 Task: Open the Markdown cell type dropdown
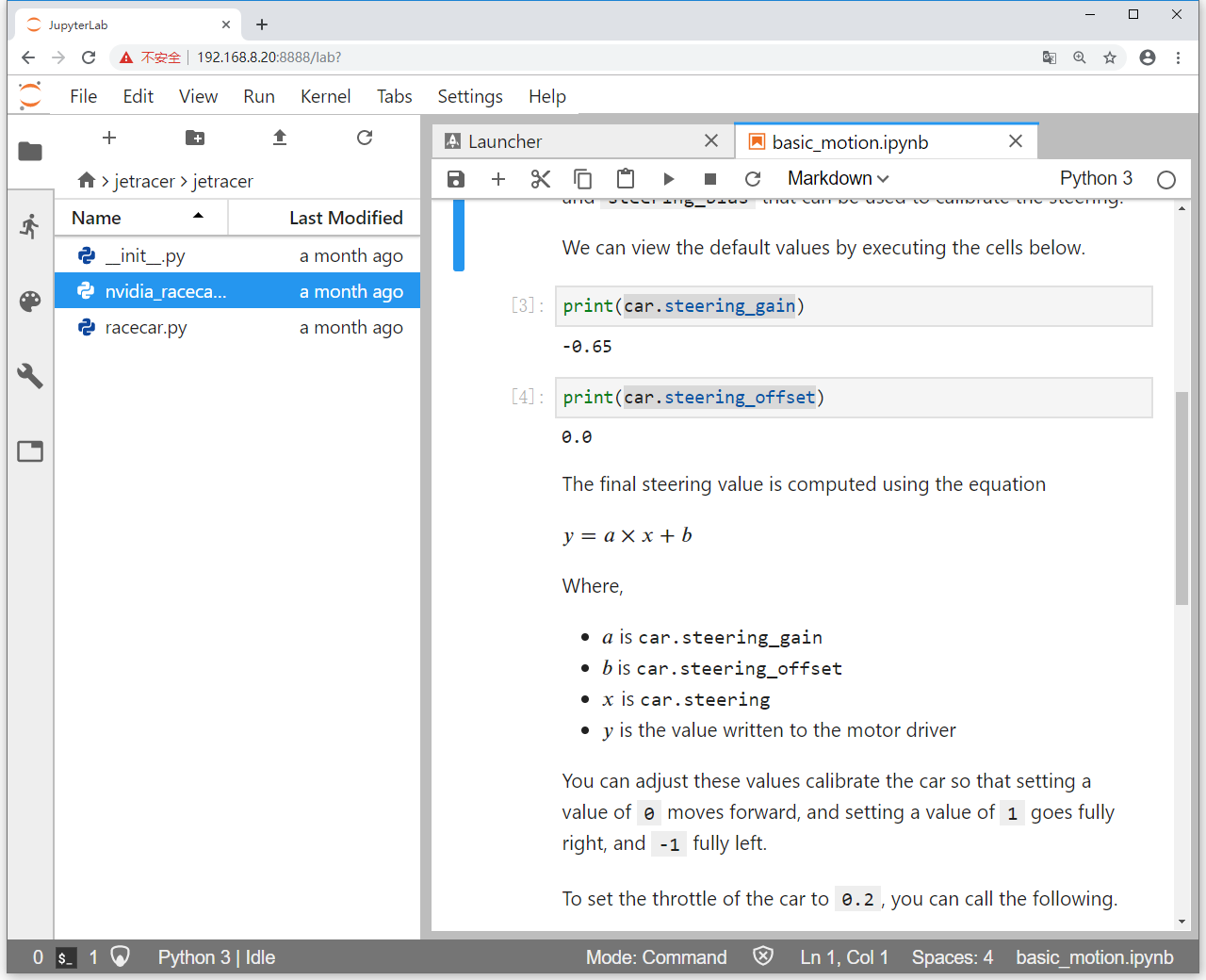tap(838, 179)
